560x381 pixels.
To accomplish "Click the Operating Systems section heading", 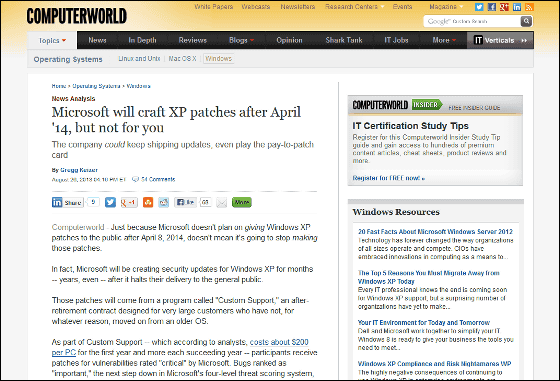I will (x=68, y=59).
